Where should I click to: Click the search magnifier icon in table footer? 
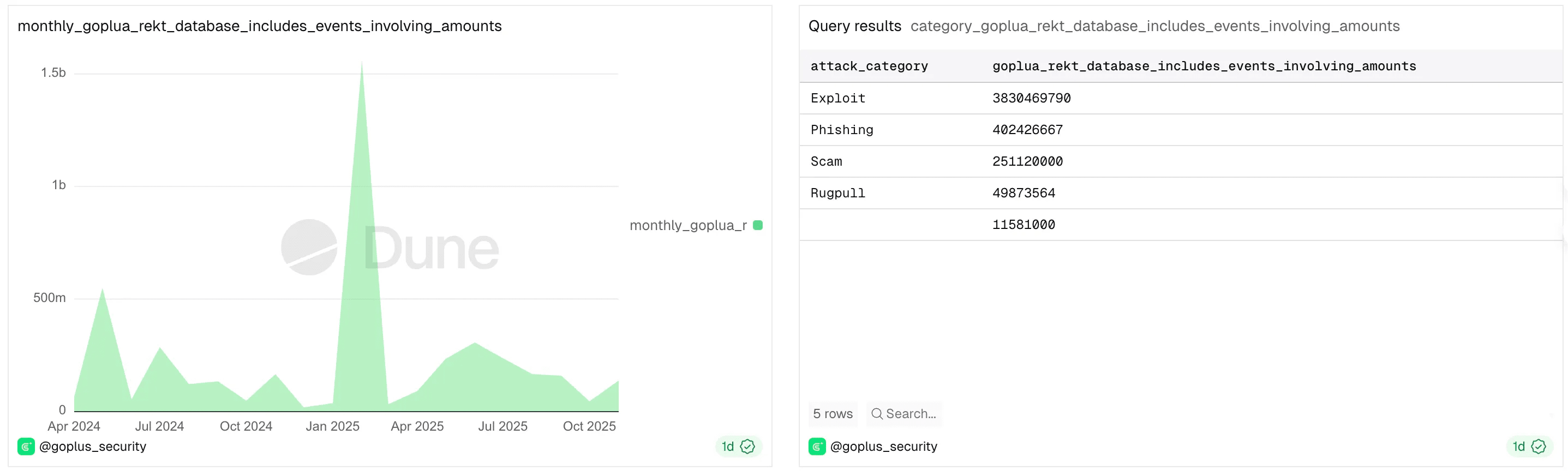(x=877, y=414)
